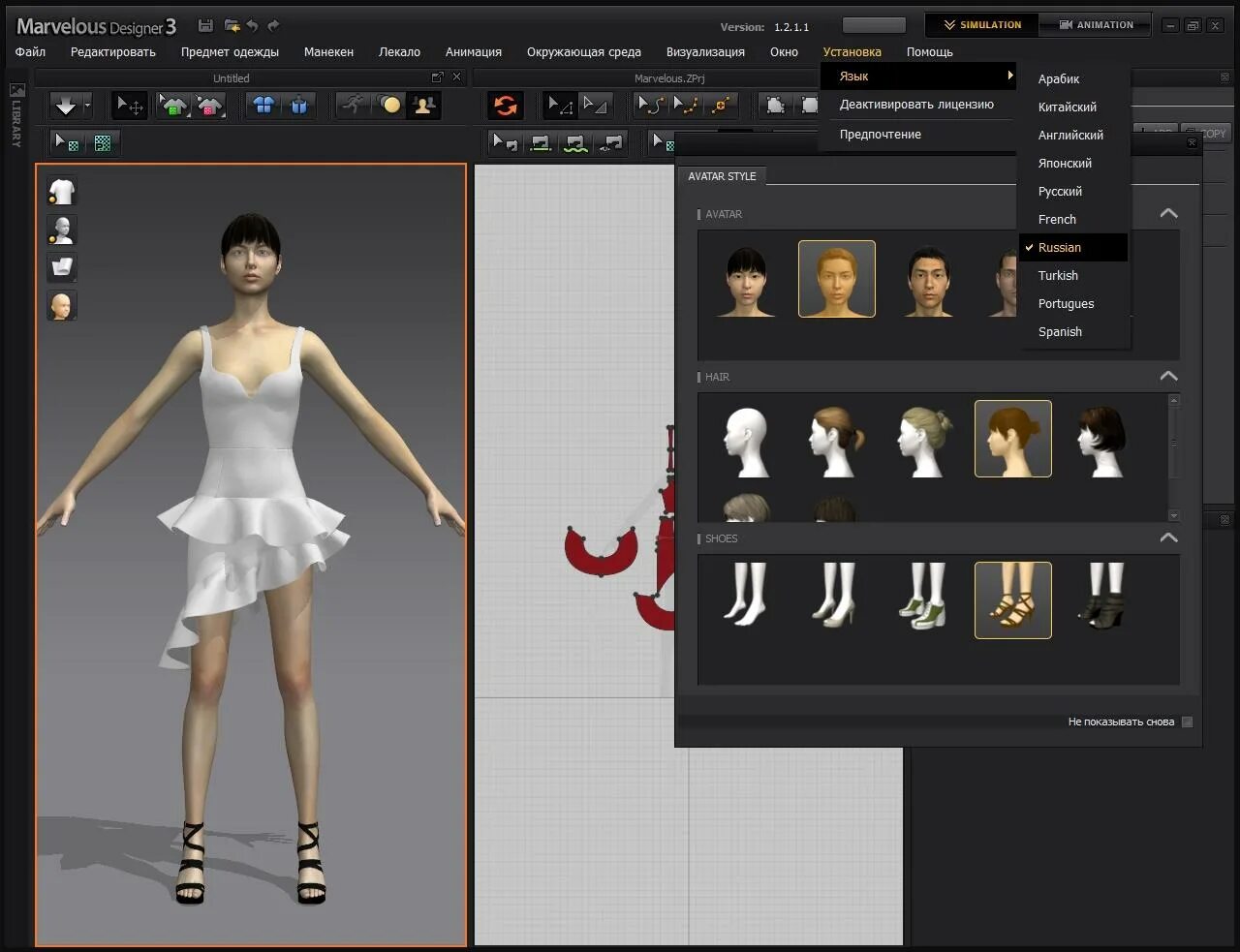
Task: Click the save floppy disk icon
Action: point(205,25)
